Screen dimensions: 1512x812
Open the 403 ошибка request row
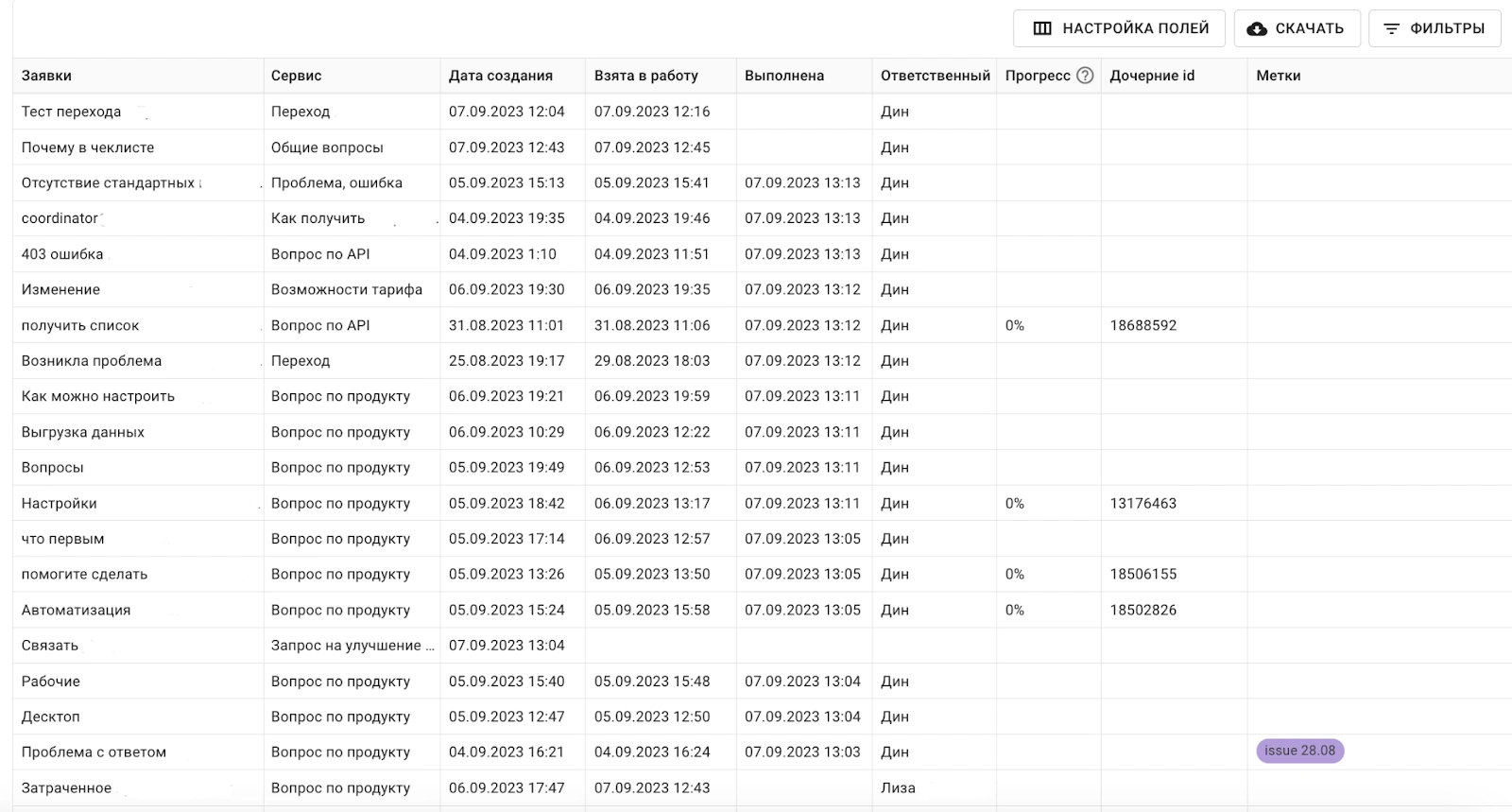point(62,254)
